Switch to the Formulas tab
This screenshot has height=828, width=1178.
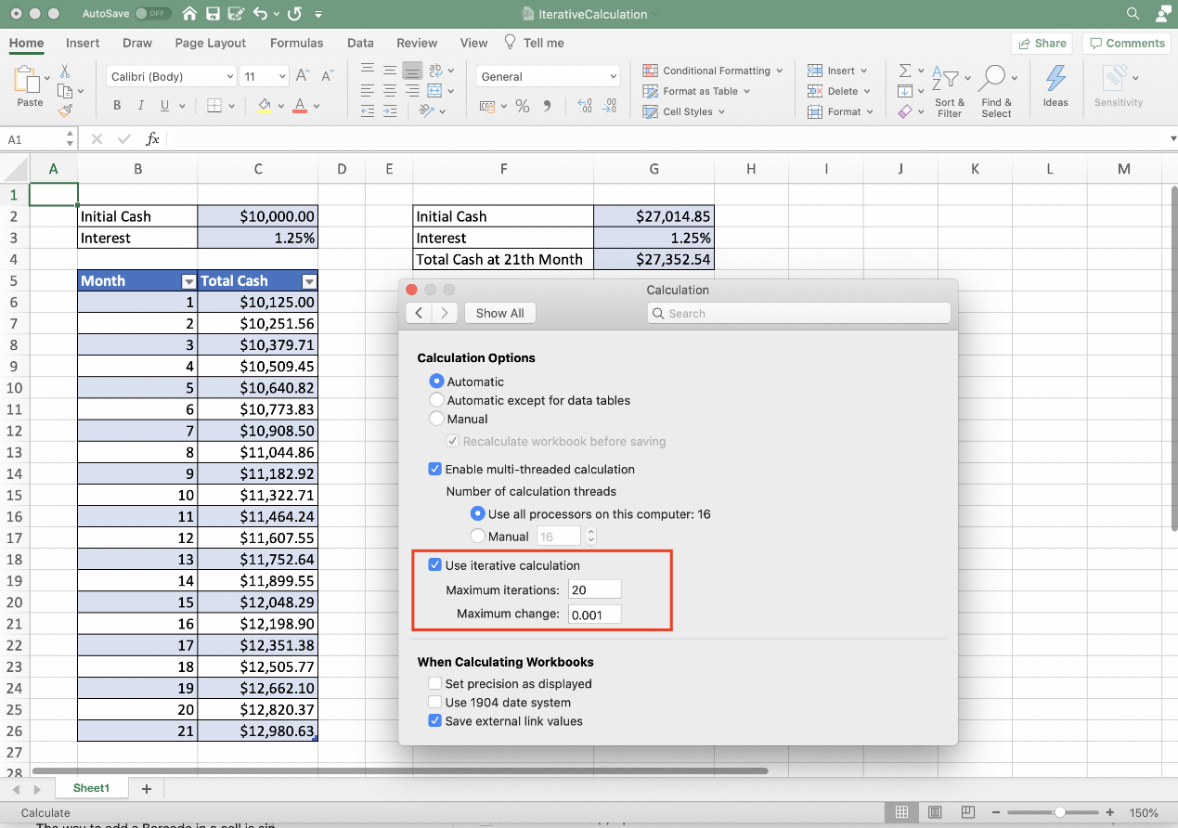(296, 43)
